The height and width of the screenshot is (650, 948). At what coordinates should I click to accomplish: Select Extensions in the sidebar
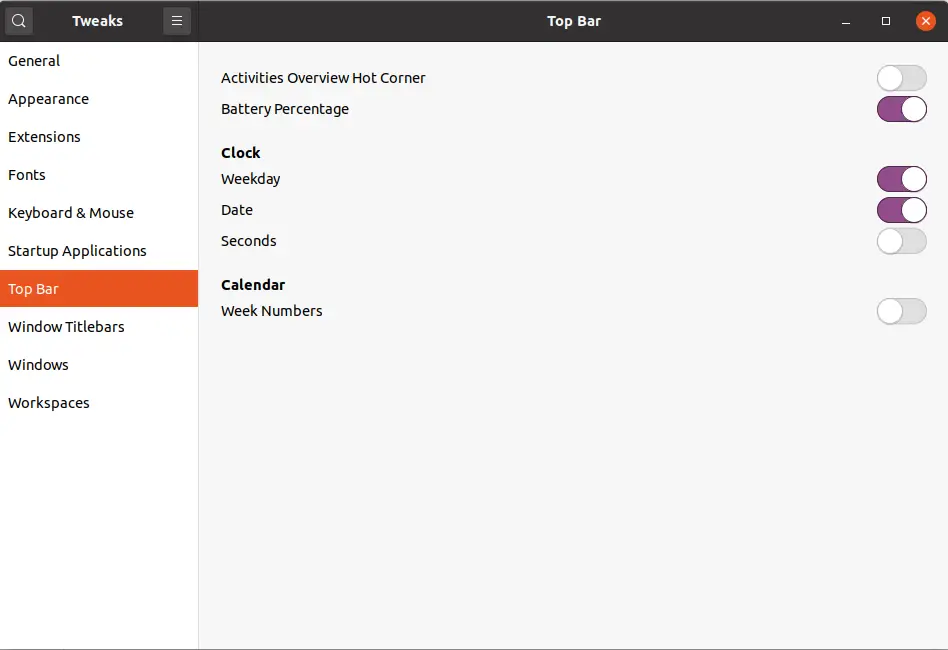99,137
